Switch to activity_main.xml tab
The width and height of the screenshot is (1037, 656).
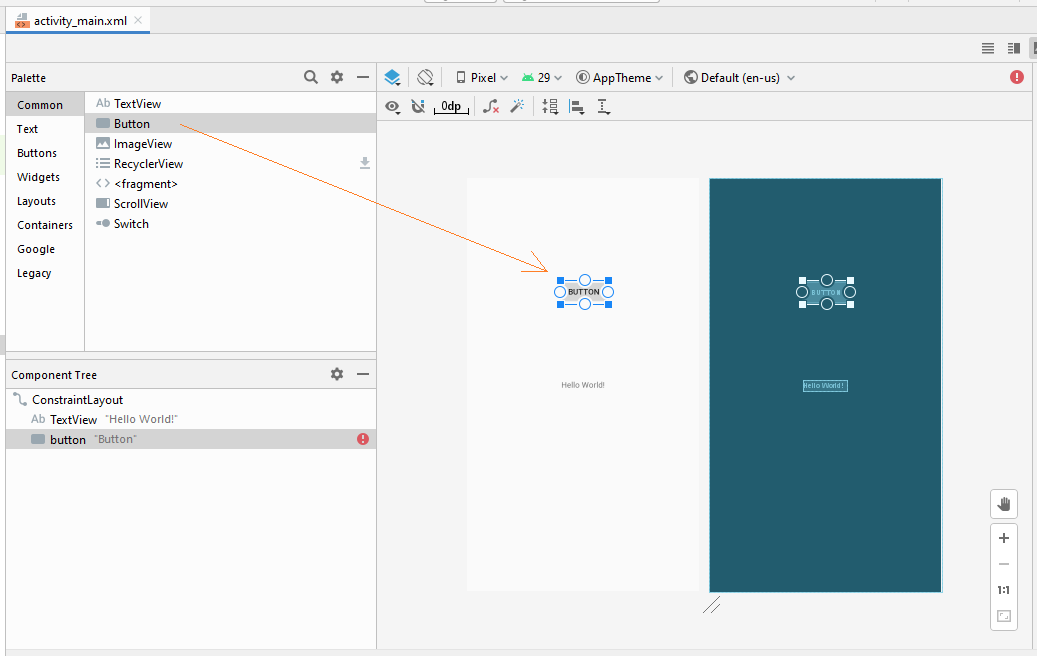point(80,20)
